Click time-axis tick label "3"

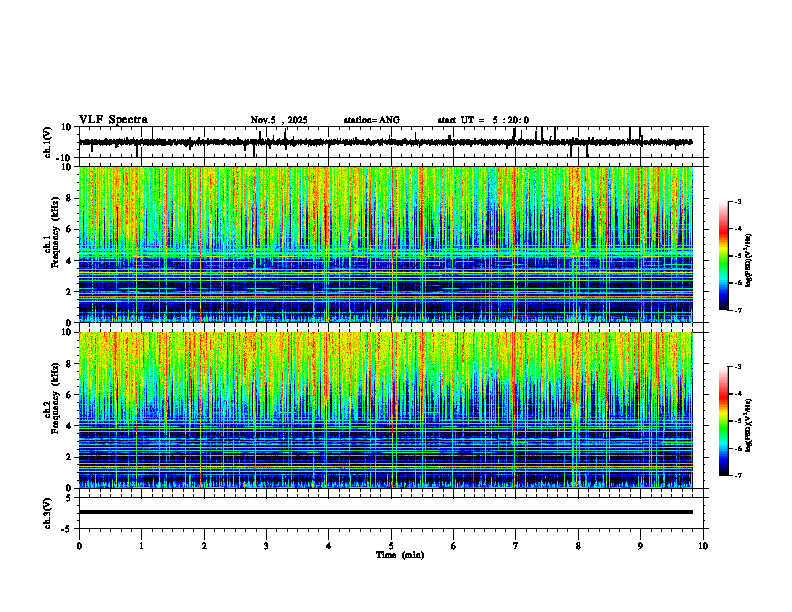(x=266, y=546)
